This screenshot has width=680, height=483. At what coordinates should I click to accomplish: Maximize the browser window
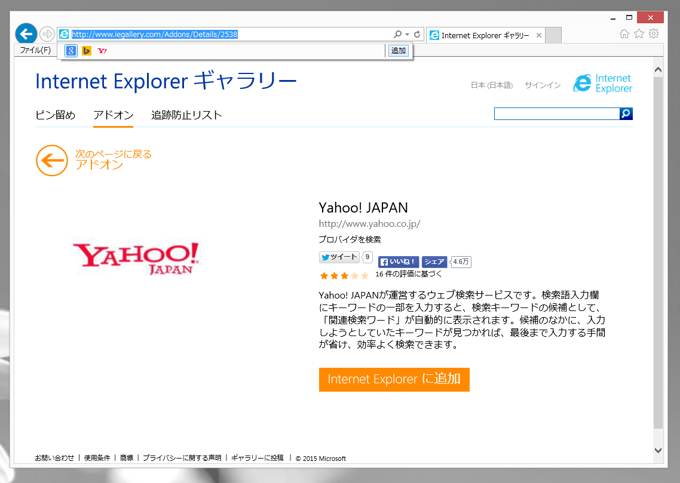pyautogui.click(x=629, y=18)
